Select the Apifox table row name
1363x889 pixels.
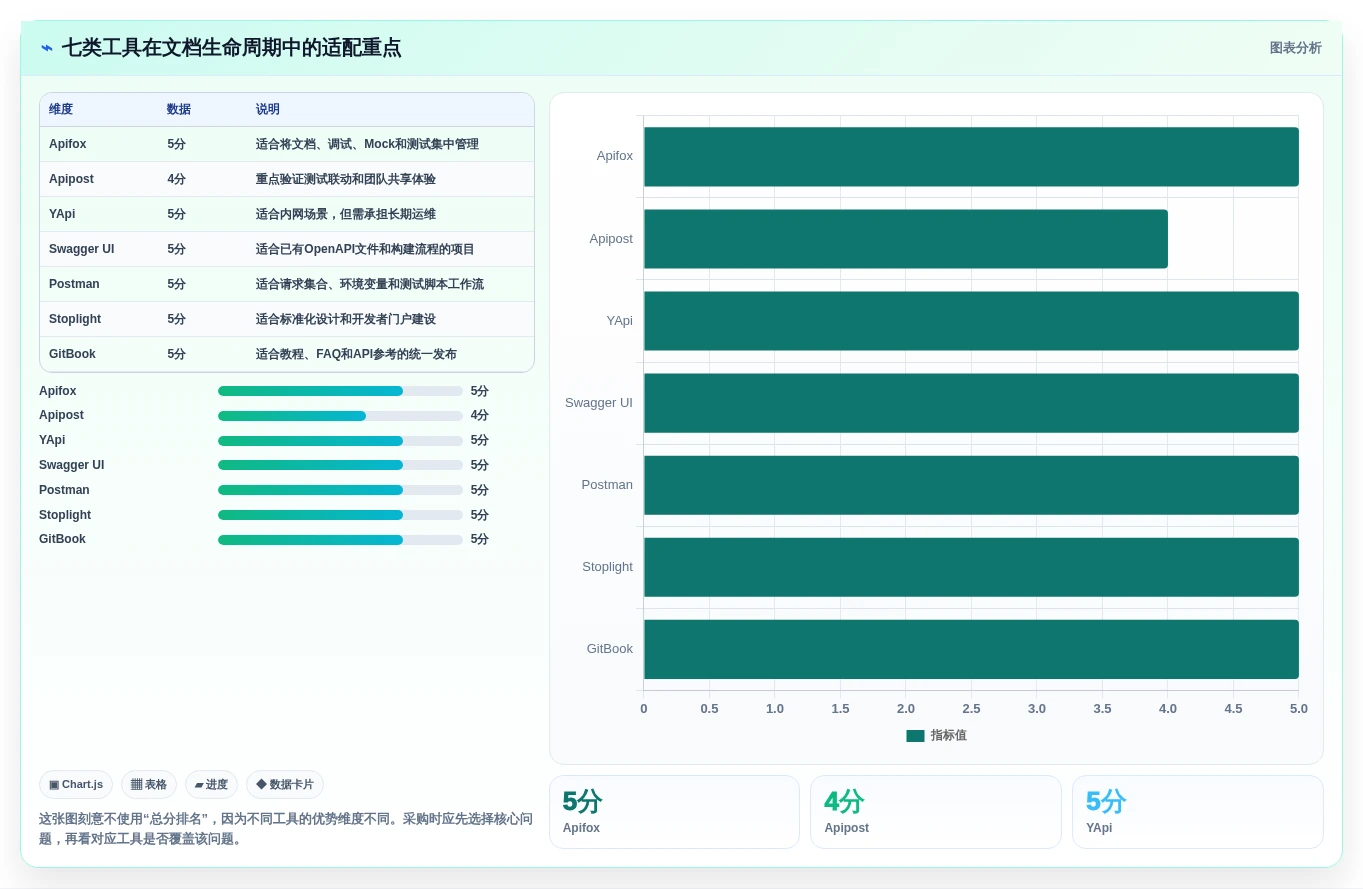[x=68, y=144]
